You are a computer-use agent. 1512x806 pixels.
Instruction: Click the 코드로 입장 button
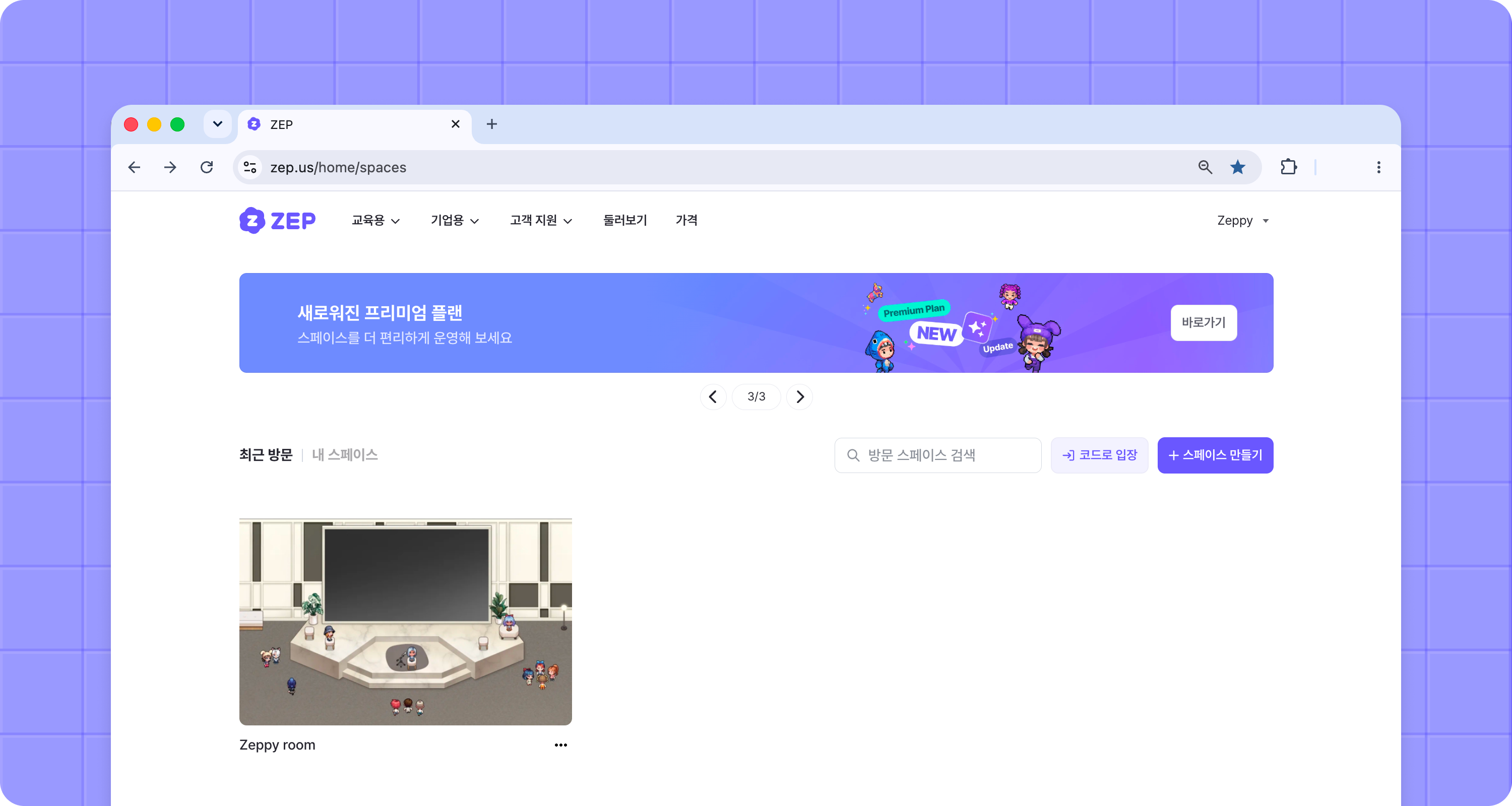pyautogui.click(x=1099, y=455)
